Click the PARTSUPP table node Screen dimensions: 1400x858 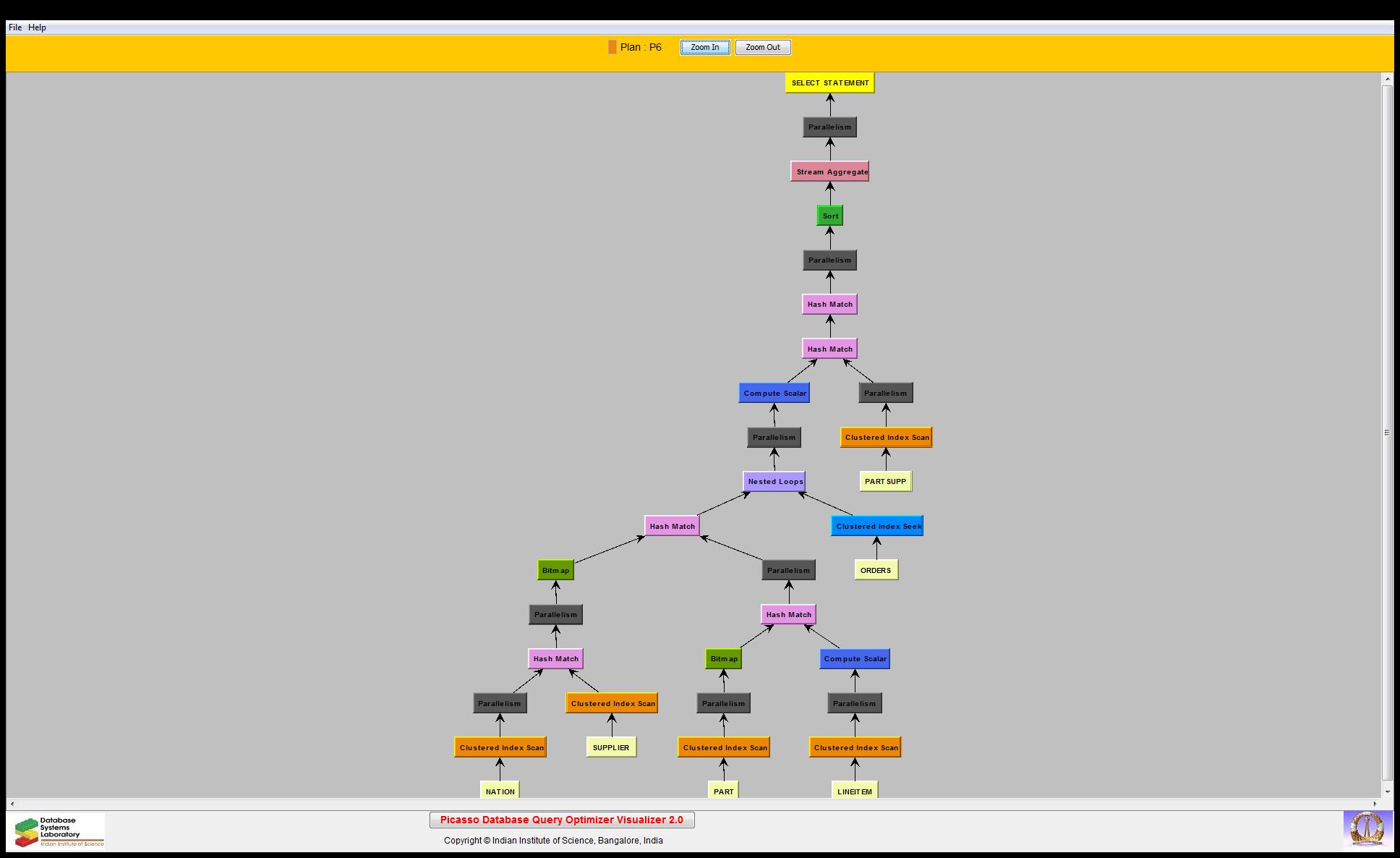(885, 481)
